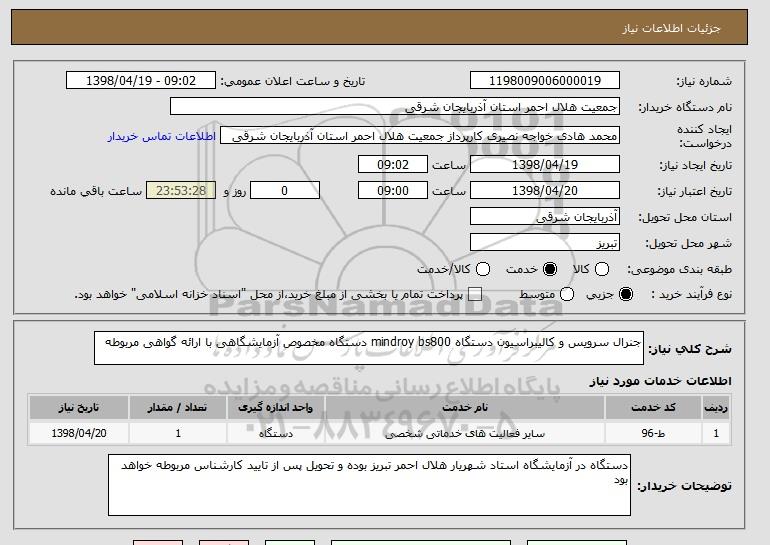Select the خدمت radio button
This screenshot has width=770, height=545.
click(x=550, y=269)
